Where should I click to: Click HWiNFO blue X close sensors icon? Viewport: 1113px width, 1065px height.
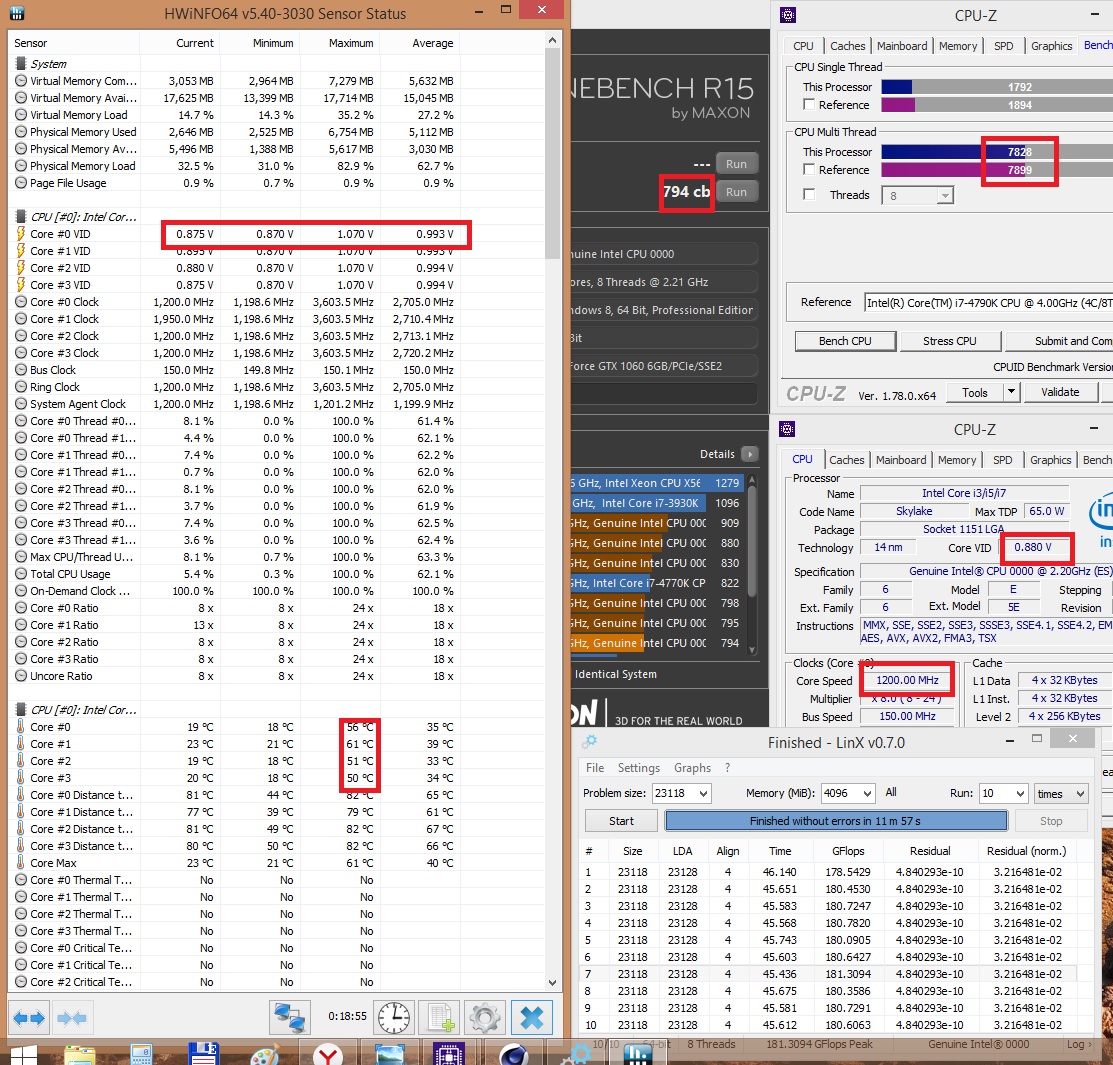click(532, 1018)
